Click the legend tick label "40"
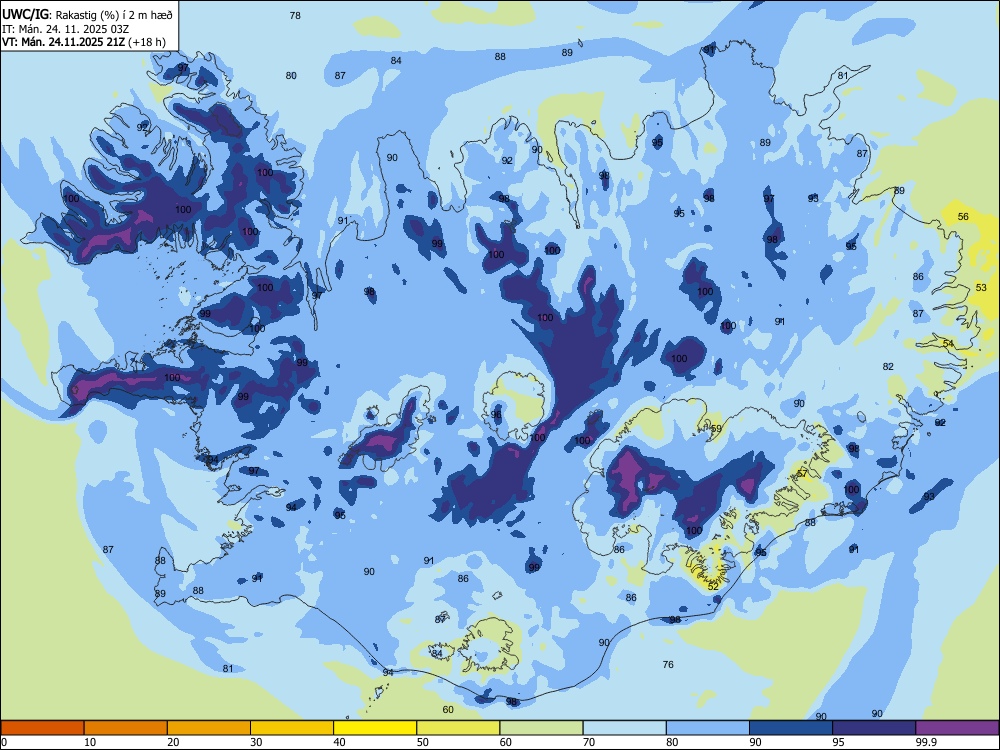The image size is (1000, 750). point(339,742)
